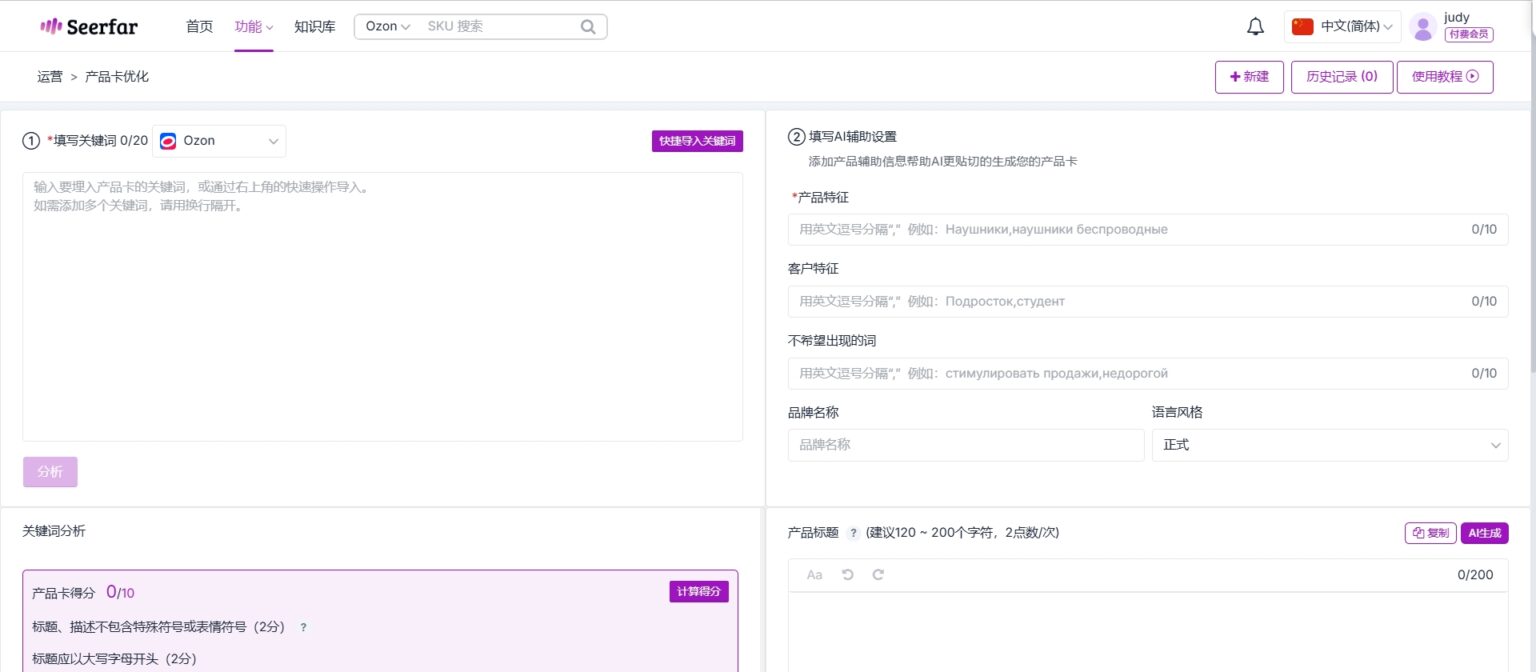
Task: Open the Ozon platform dropdown
Action: coord(218,140)
